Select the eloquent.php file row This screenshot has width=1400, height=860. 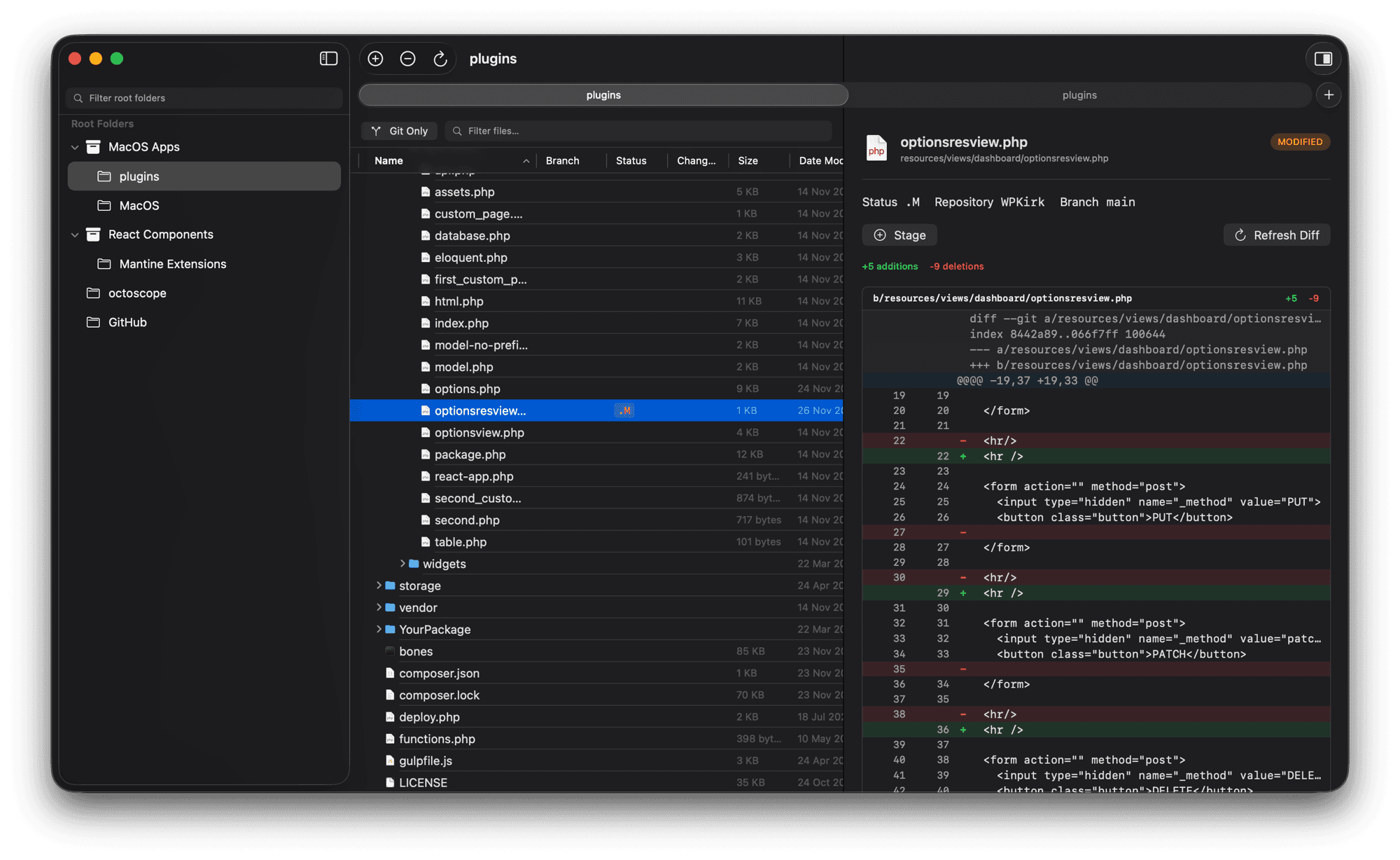click(x=596, y=257)
